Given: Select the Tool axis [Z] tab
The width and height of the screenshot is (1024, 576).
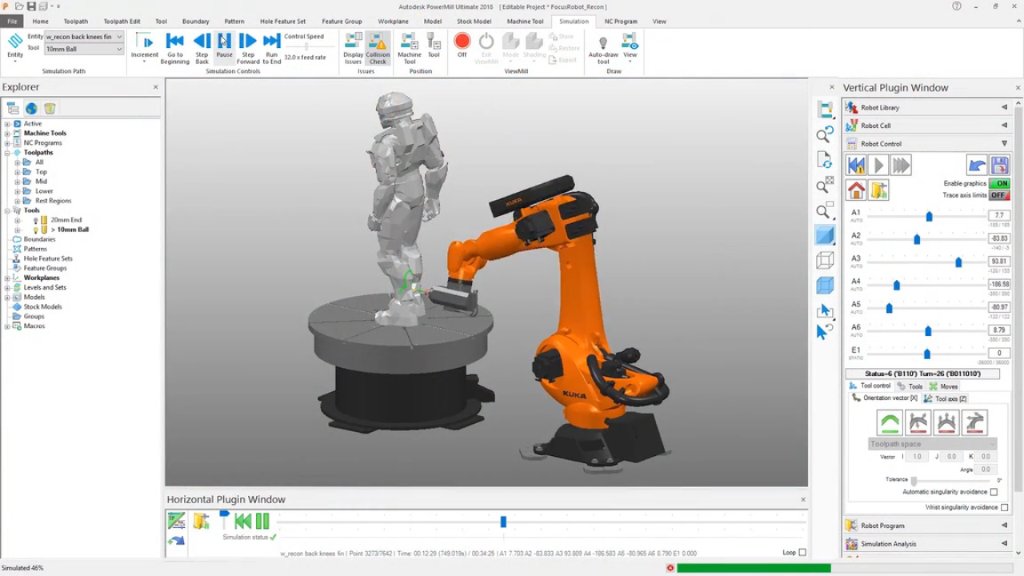Looking at the screenshot, I should (946, 398).
